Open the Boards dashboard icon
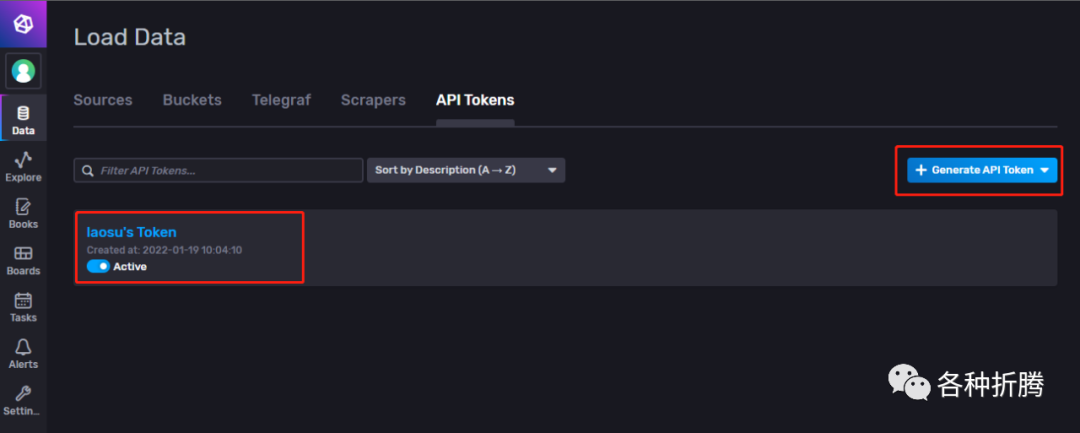Screen dimensions: 1080x433 [x=23, y=260]
